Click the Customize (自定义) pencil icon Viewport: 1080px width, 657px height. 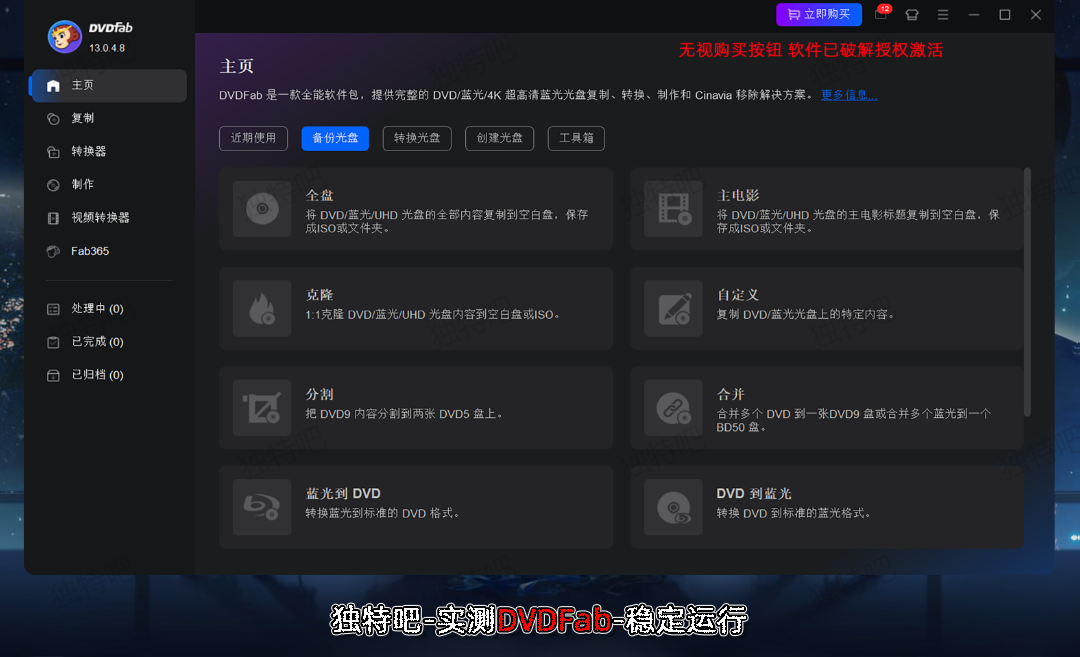[x=673, y=308]
